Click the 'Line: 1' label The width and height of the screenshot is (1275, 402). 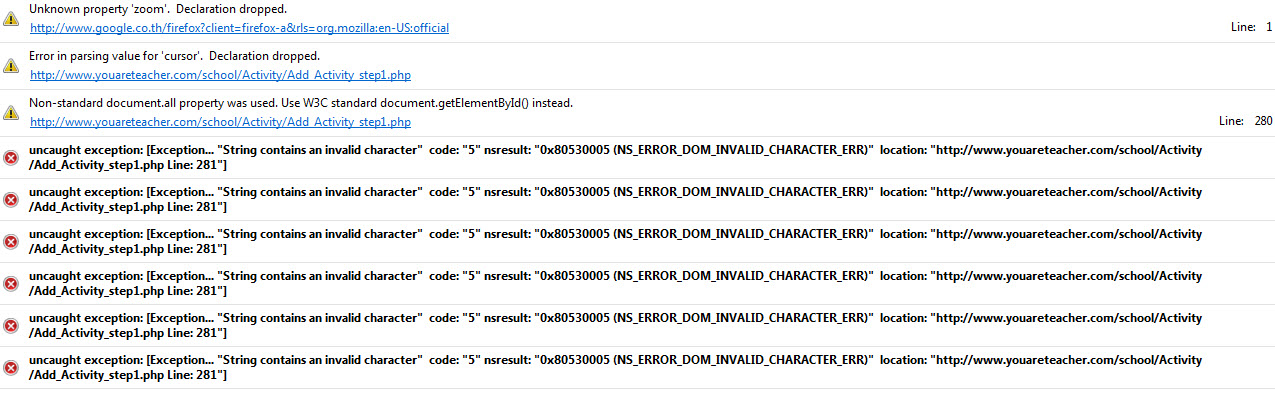[1251, 28]
